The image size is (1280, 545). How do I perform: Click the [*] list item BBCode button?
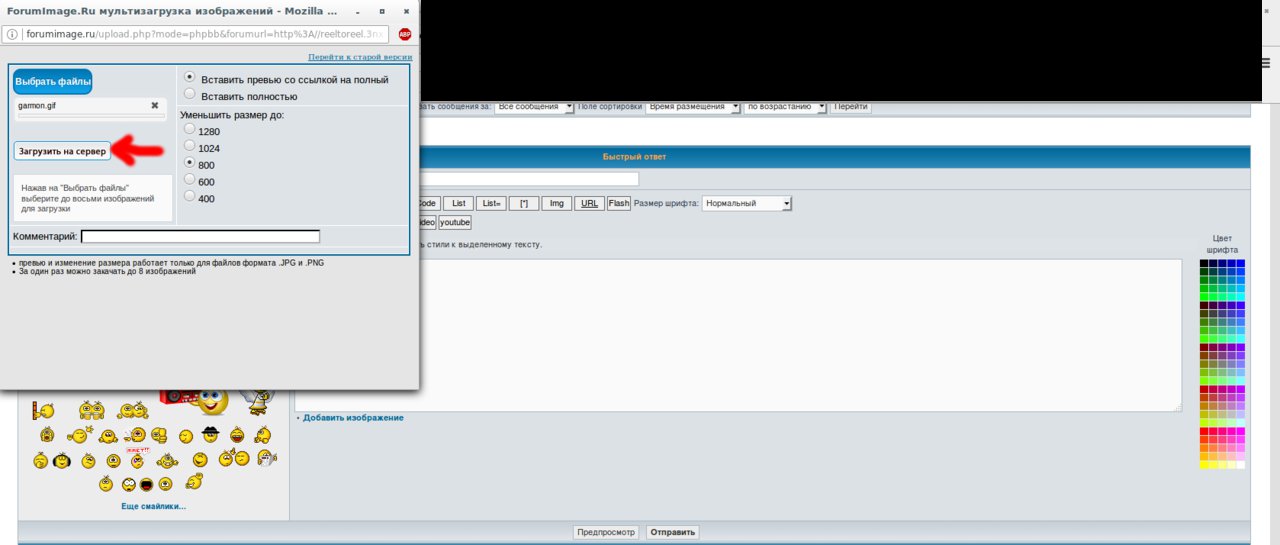click(524, 203)
